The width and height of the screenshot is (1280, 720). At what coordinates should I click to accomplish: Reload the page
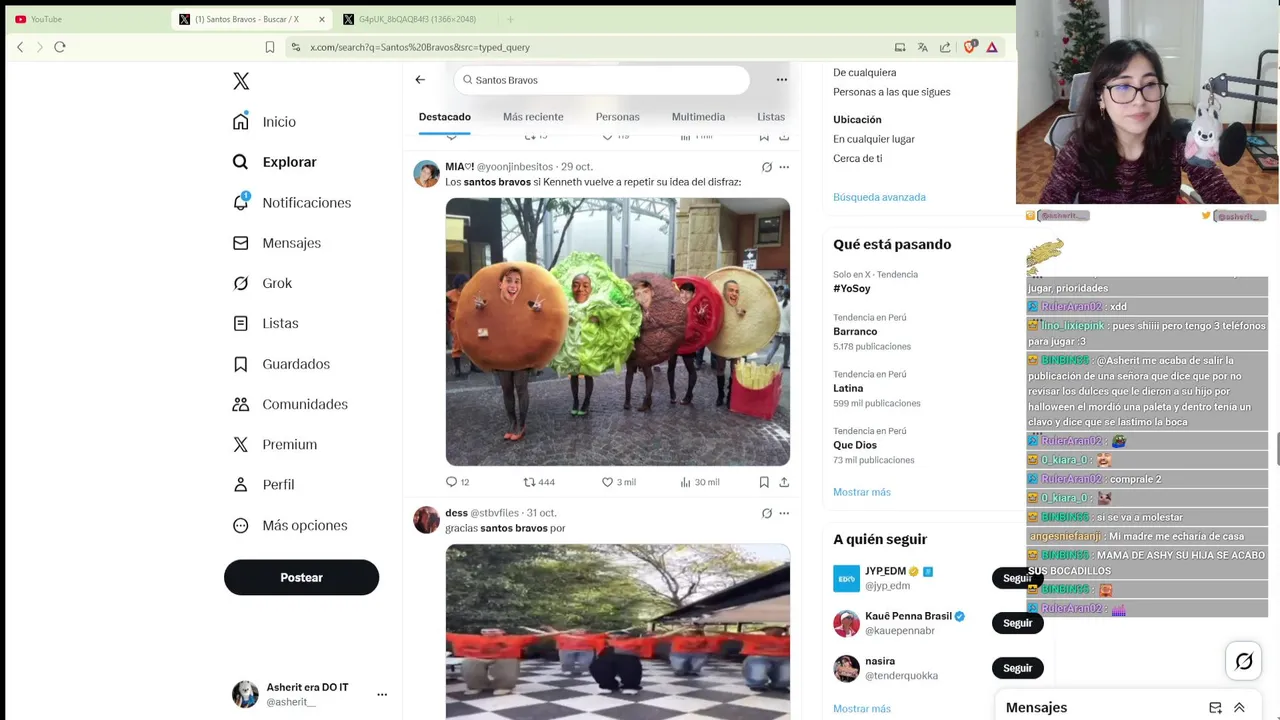click(60, 47)
